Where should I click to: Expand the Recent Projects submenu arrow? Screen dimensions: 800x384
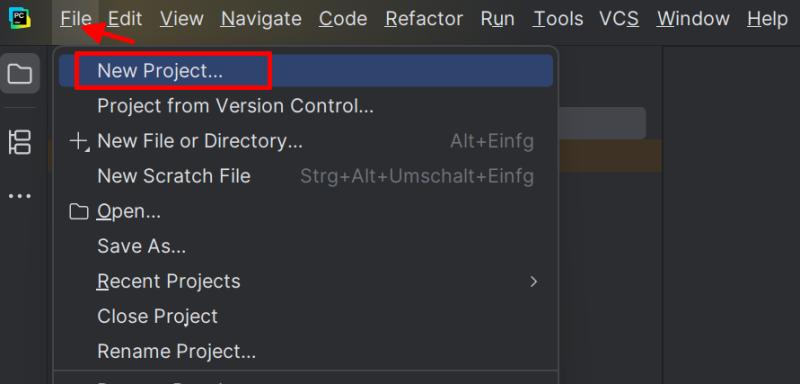[x=534, y=281]
